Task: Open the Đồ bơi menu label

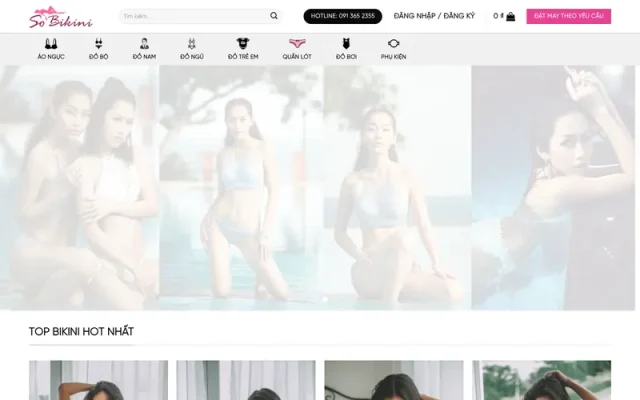Action: [x=346, y=57]
